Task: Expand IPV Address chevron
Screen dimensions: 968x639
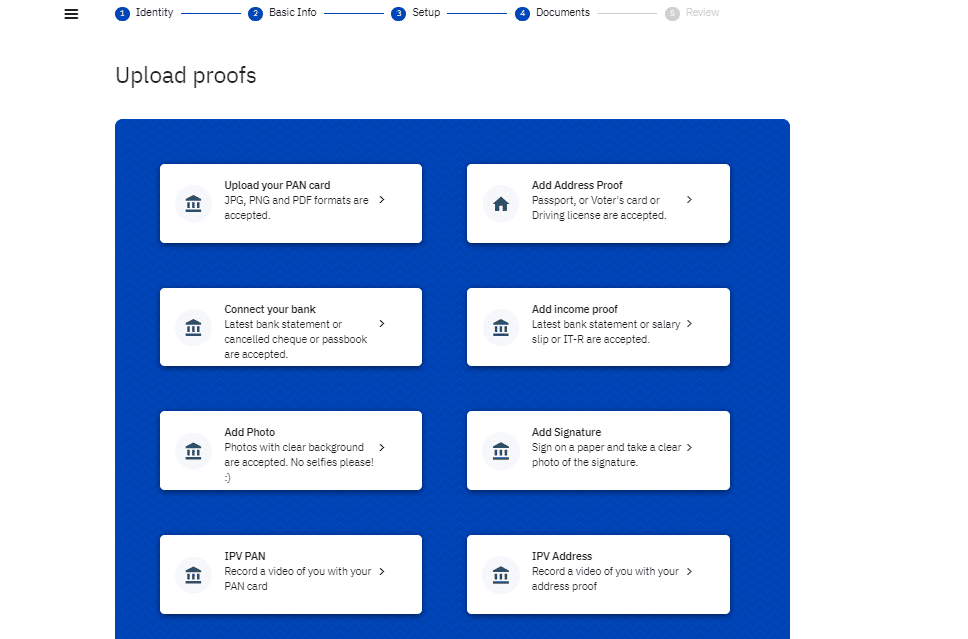Action: pos(689,571)
